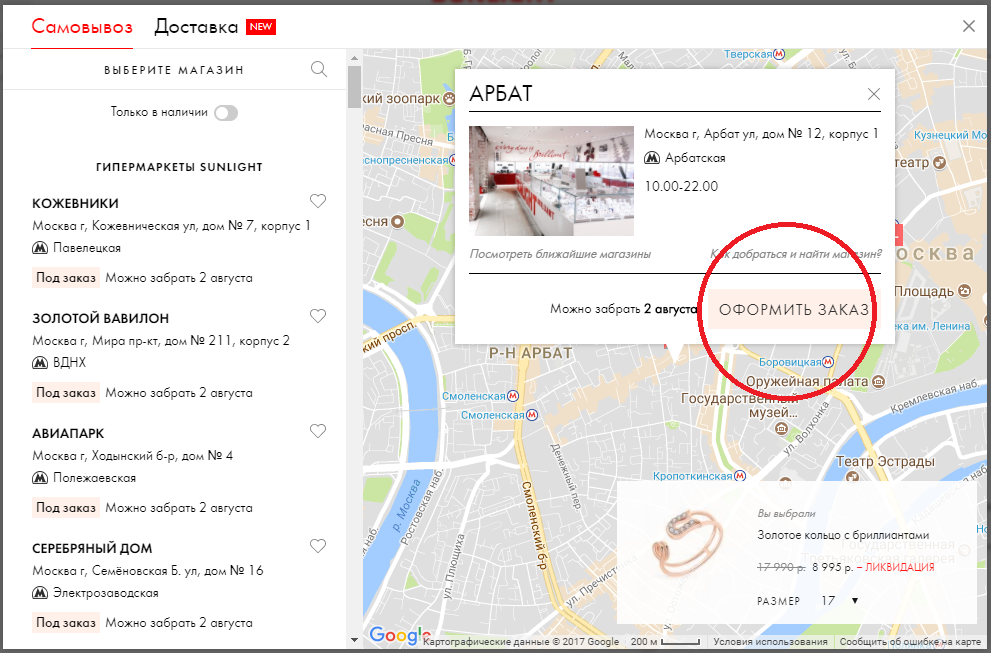The height and width of the screenshot is (653, 991).
Task: Click the ЛИКВИДАЦИЯ sale label
Action: pyautogui.click(x=900, y=567)
